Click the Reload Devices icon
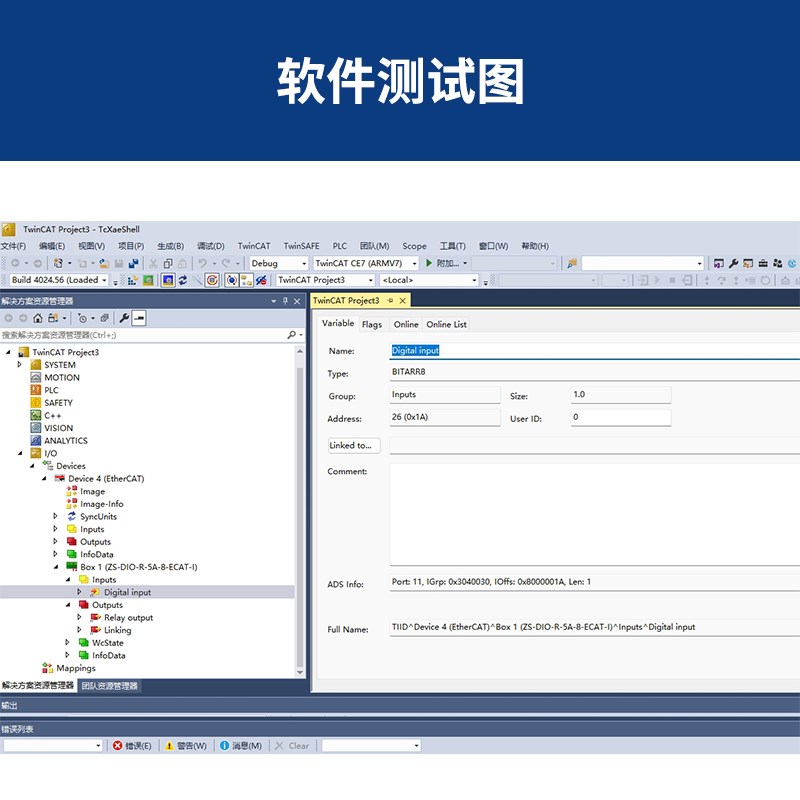800x800 pixels. click(183, 280)
